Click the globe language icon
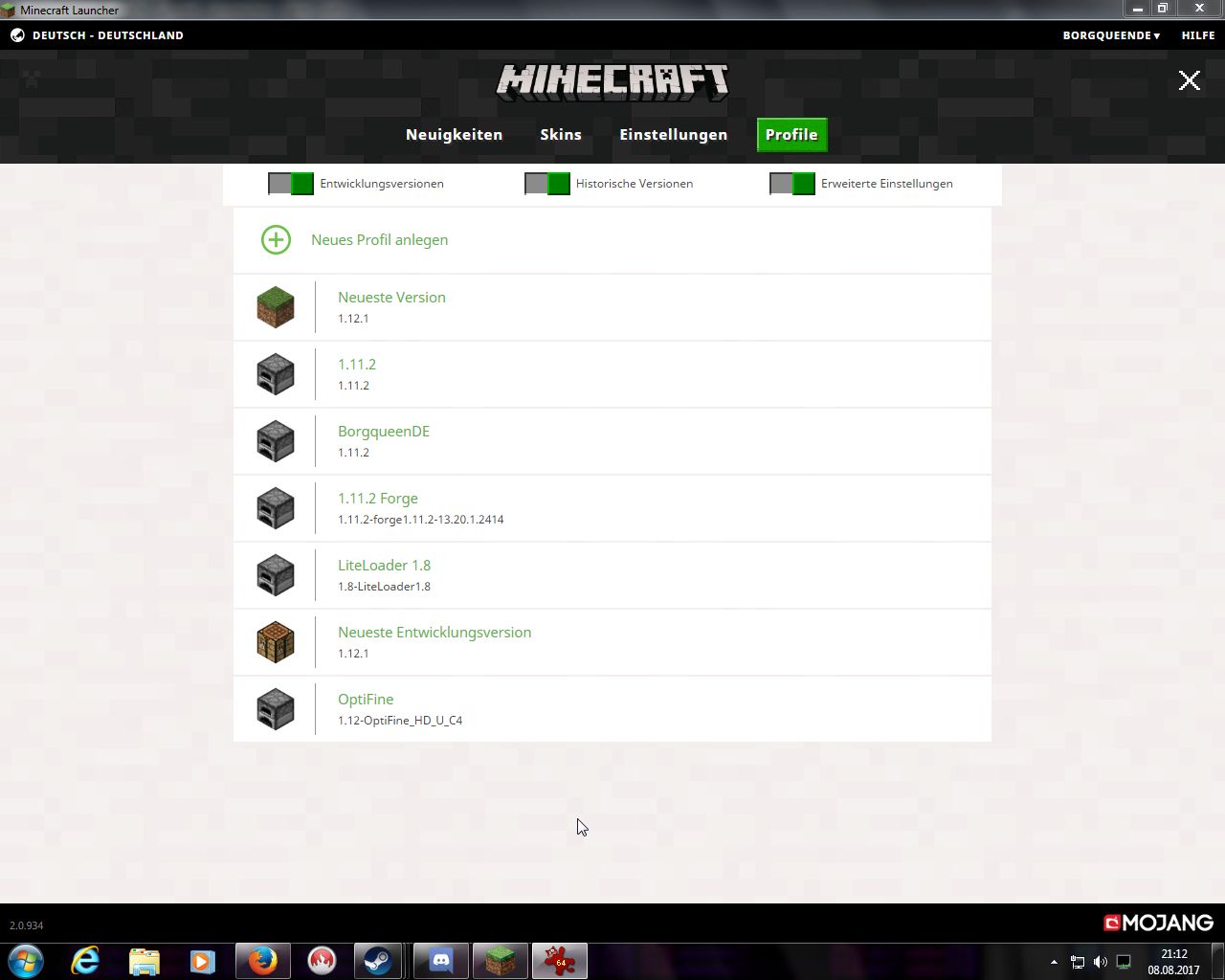 17,35
